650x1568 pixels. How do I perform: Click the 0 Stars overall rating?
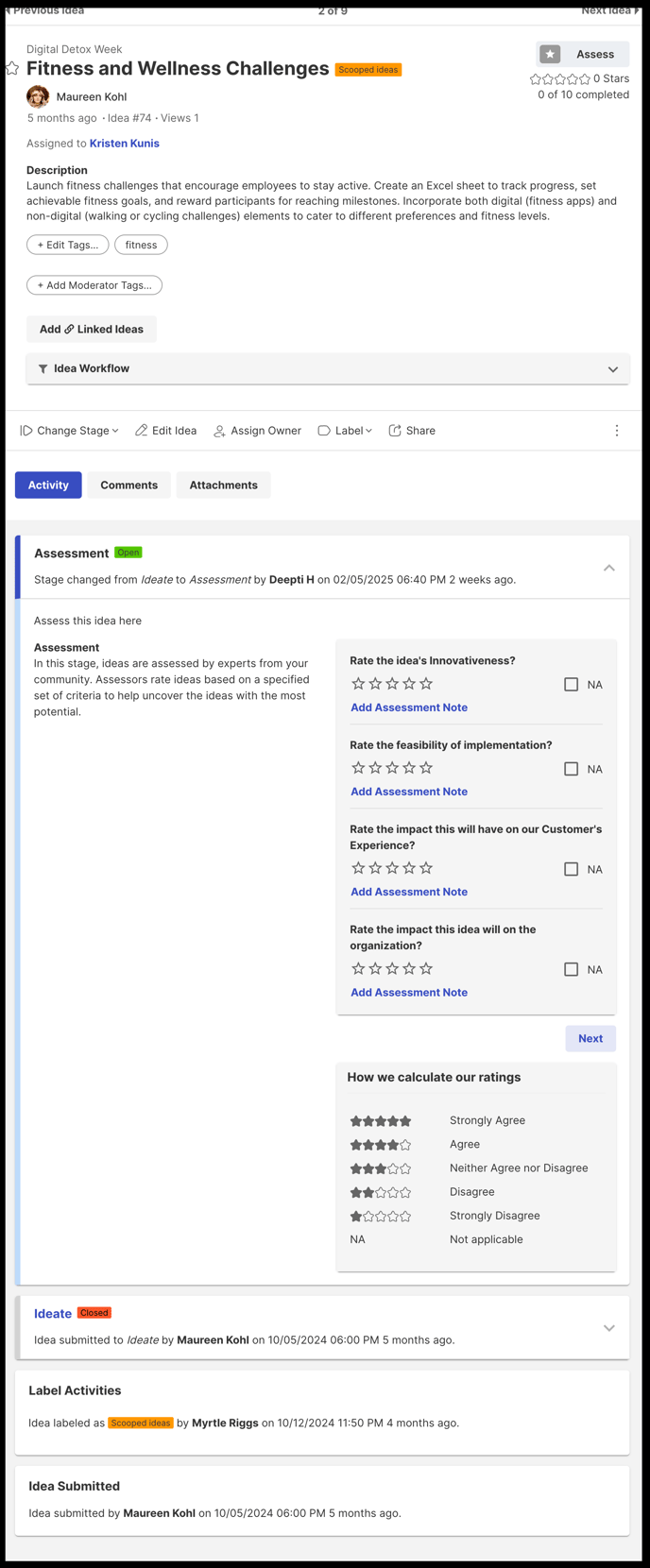click(579, 79)
